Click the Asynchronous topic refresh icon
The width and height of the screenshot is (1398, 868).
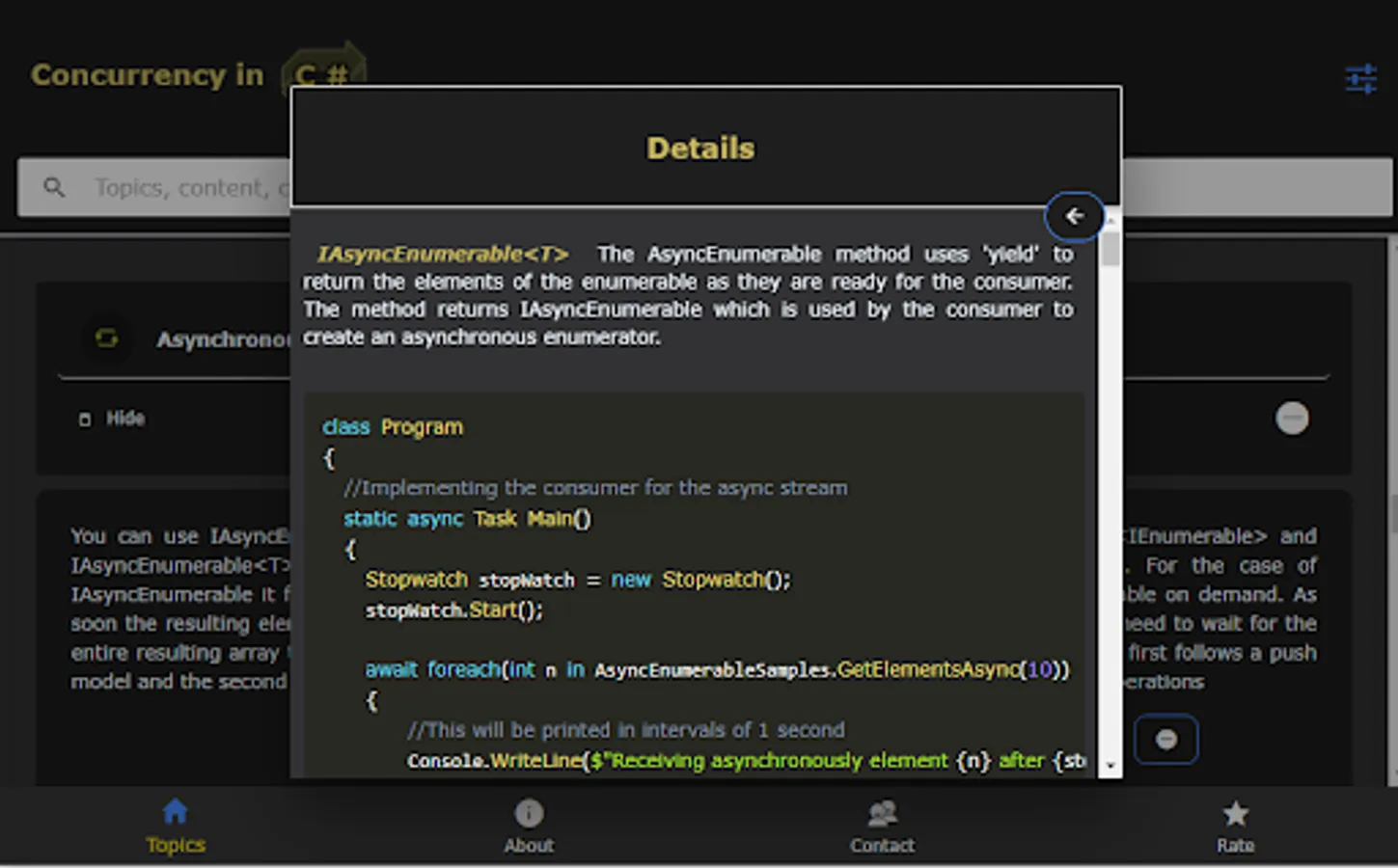pos(106,339)
